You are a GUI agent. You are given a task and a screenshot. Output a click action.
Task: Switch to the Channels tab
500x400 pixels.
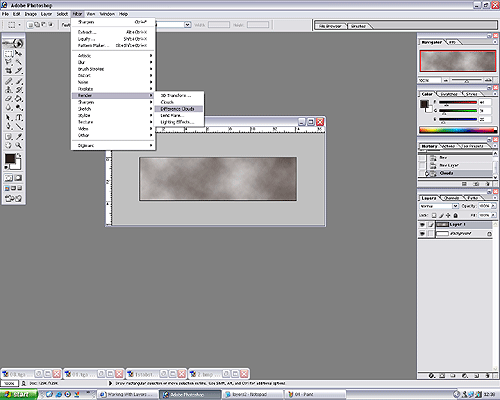[x=452, y=198]
